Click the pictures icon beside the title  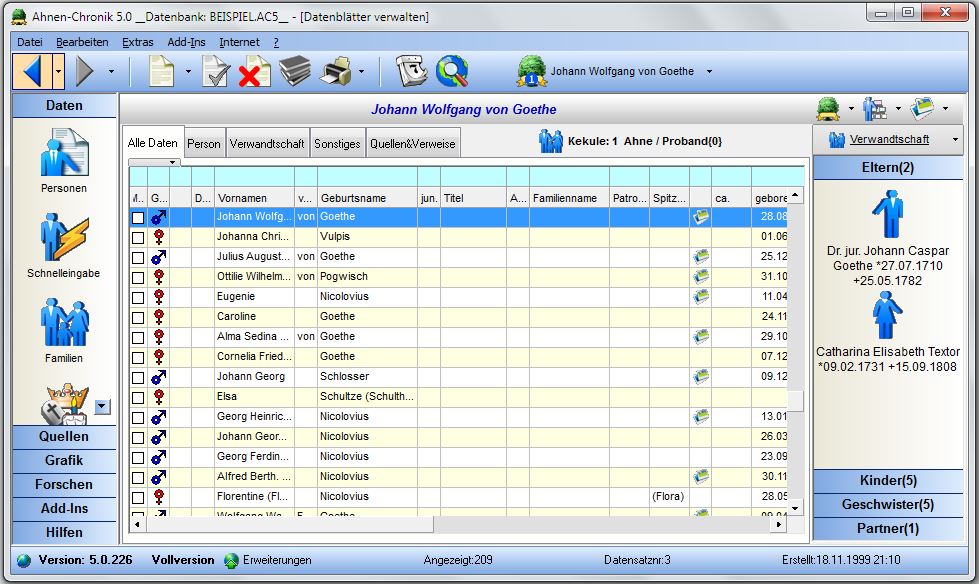pyautogui.click(x=922, y=109)
